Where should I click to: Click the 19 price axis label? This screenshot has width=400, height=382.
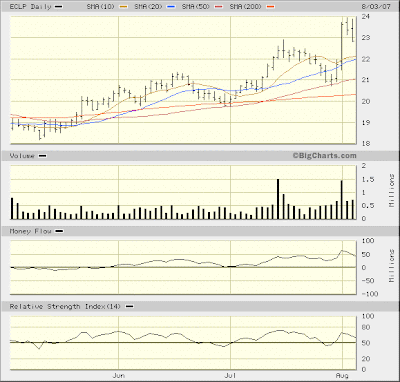coord(366,122)
